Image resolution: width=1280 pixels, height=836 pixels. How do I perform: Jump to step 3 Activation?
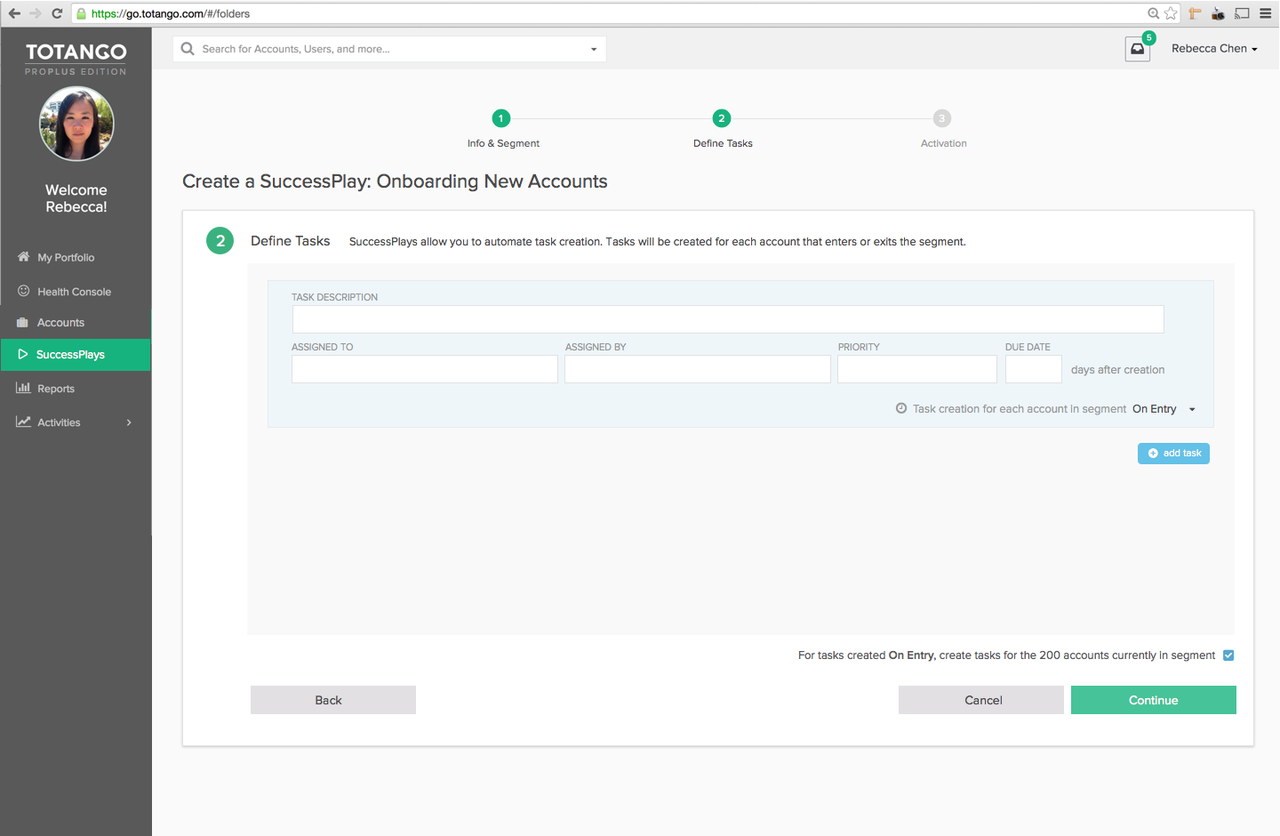(942, 119)
